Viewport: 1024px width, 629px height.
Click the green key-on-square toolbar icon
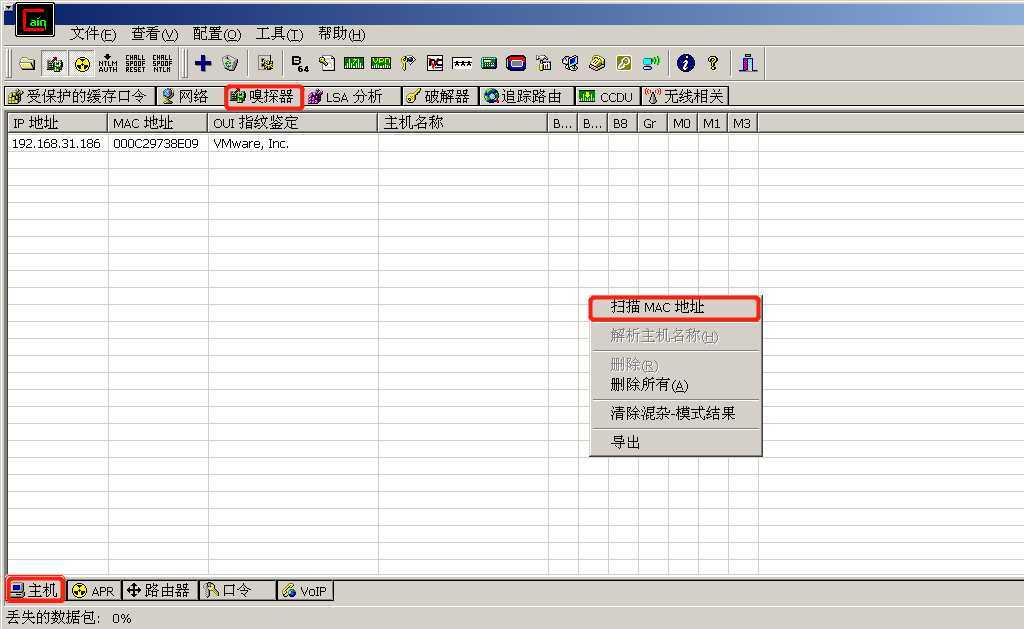[x=624, y=63]
